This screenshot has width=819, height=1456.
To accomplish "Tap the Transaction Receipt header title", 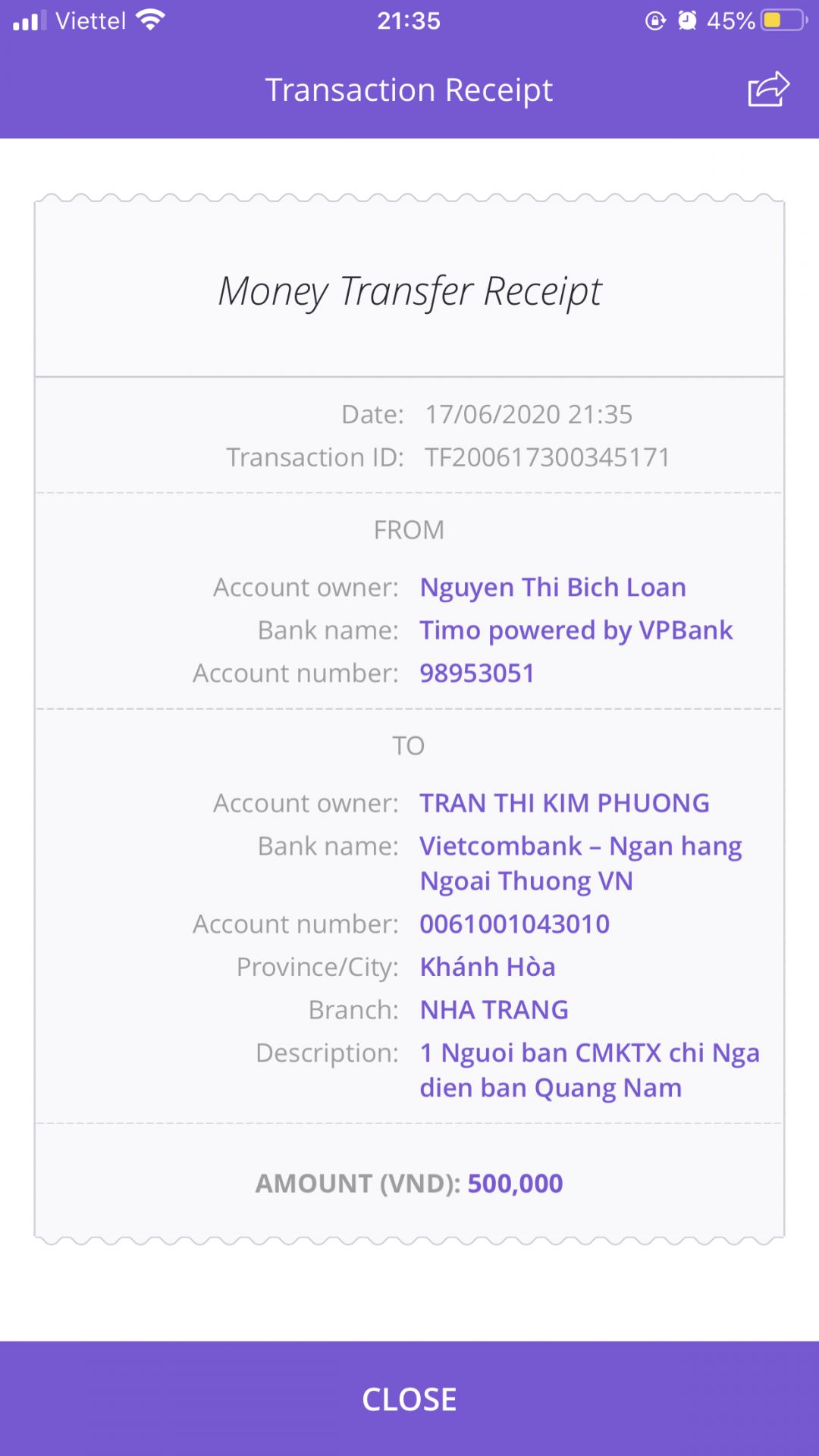I will pyautogui.click(x=409, y=90).
